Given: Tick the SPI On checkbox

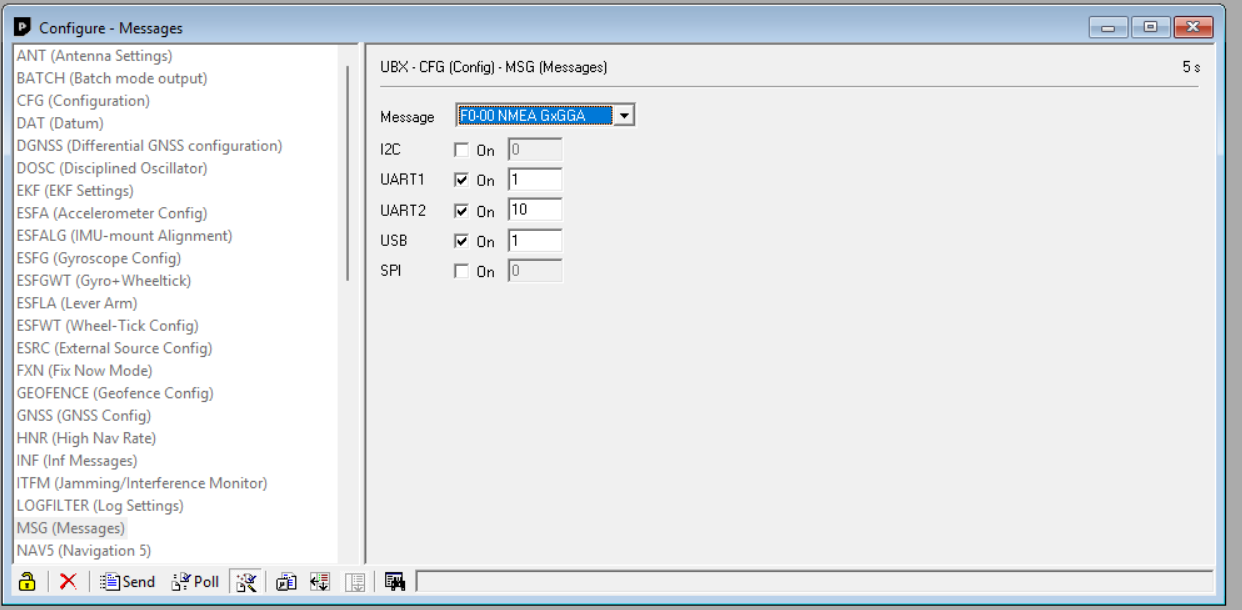Looking at the screenshot, I should point(461,271).
